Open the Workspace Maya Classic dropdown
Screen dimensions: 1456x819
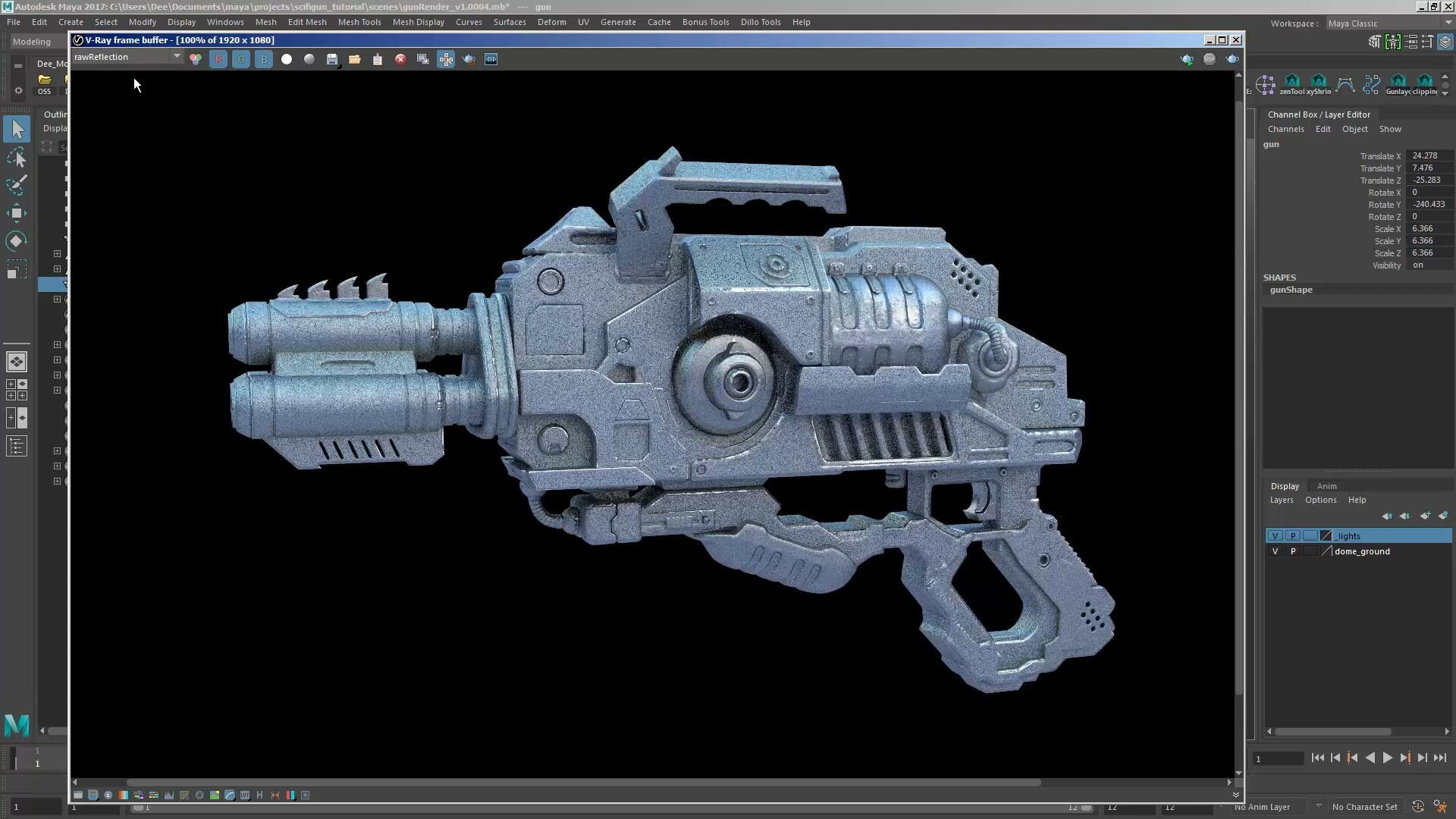pos(1388,24)
